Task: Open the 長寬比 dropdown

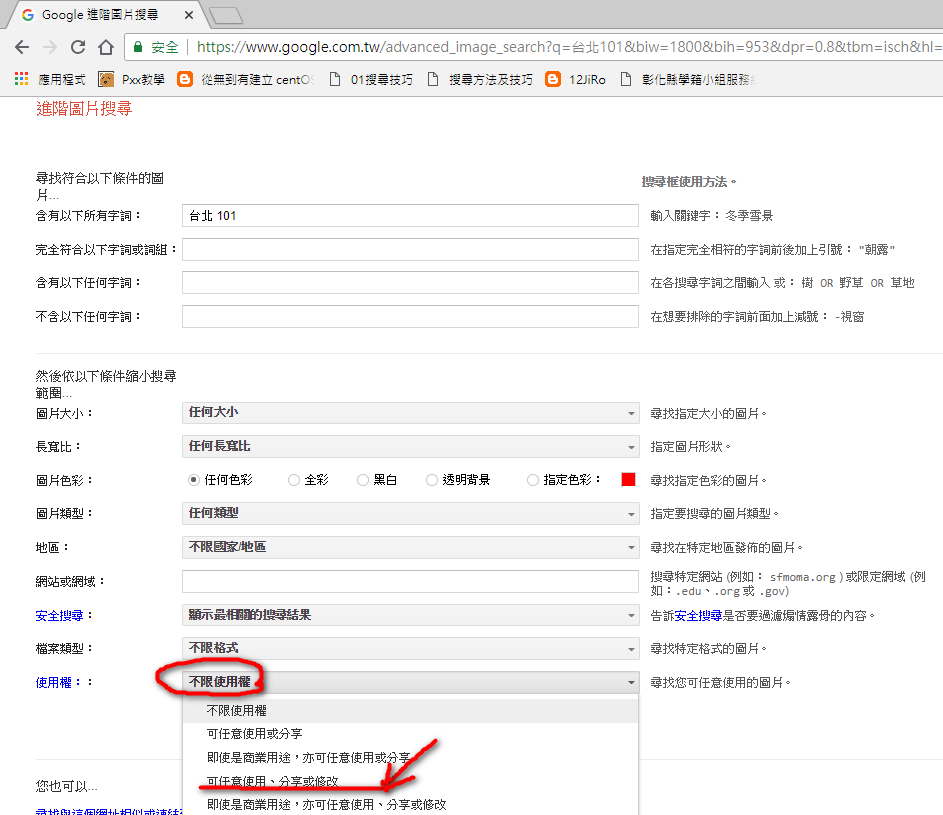Action: tap(410, 446)
